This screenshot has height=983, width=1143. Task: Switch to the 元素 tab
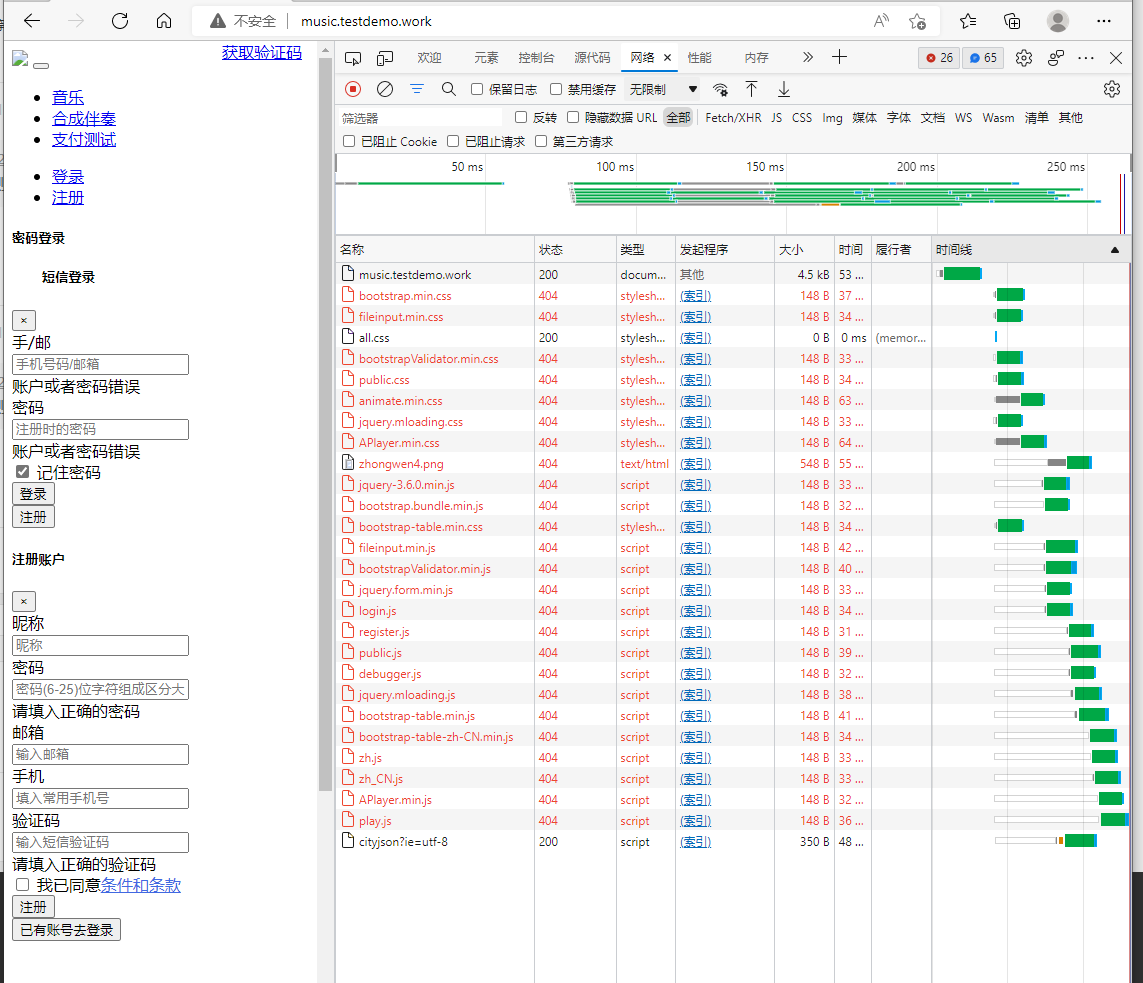point(486,58)
